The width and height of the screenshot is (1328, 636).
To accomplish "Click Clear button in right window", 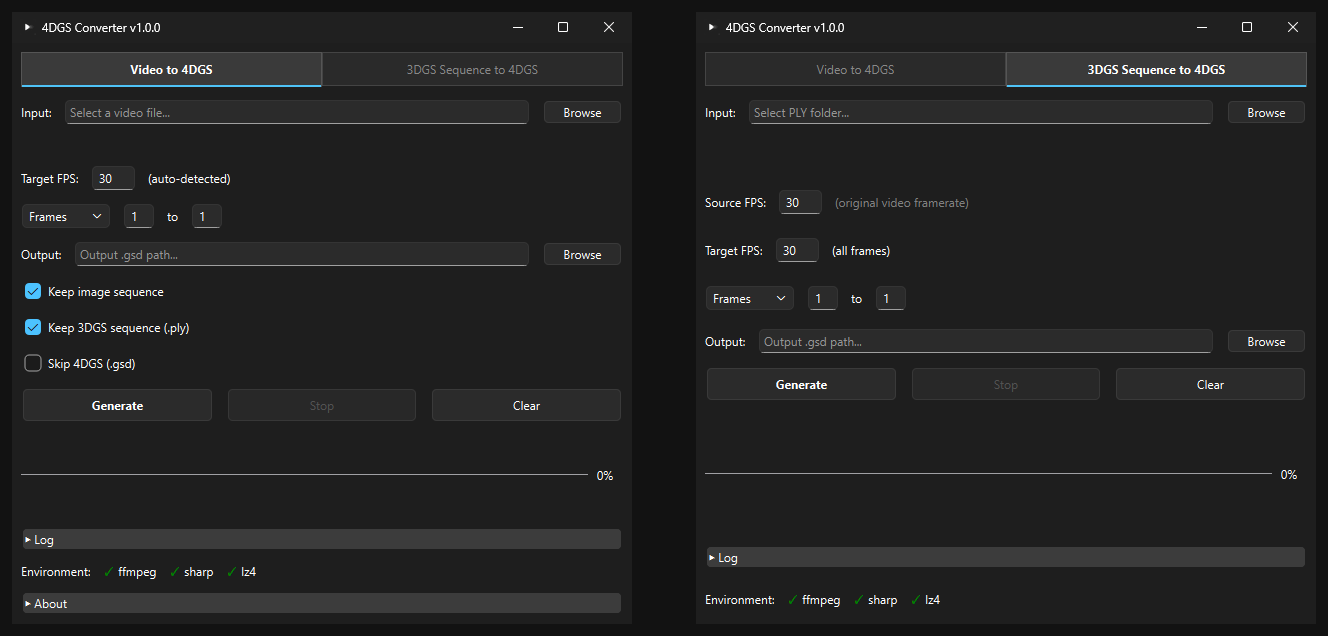I will 1210,384.
